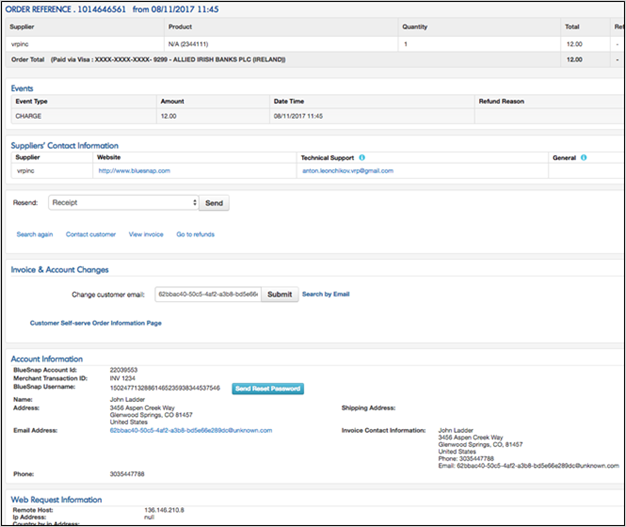
Task: Go to refunds via the link
Action: click(x=195, y=234)
